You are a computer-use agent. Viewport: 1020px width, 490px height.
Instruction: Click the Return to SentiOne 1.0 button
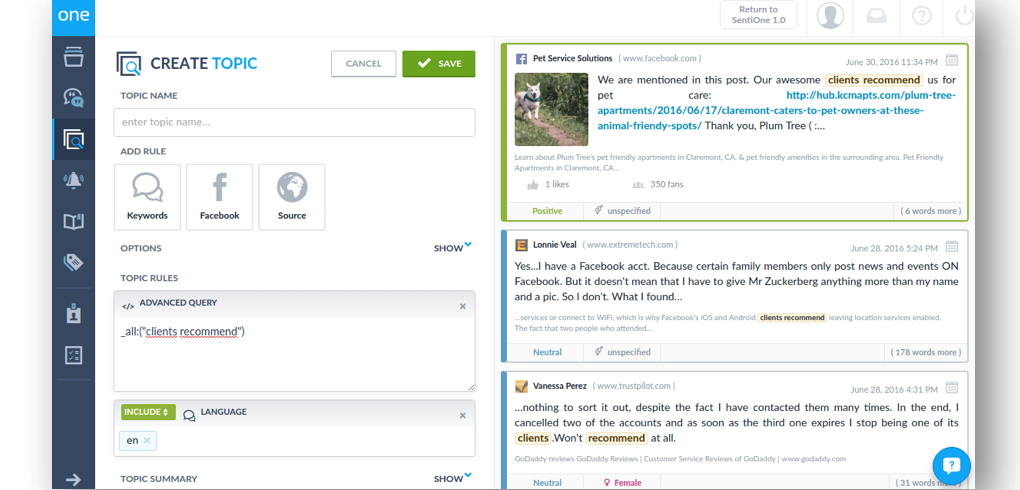758,15
